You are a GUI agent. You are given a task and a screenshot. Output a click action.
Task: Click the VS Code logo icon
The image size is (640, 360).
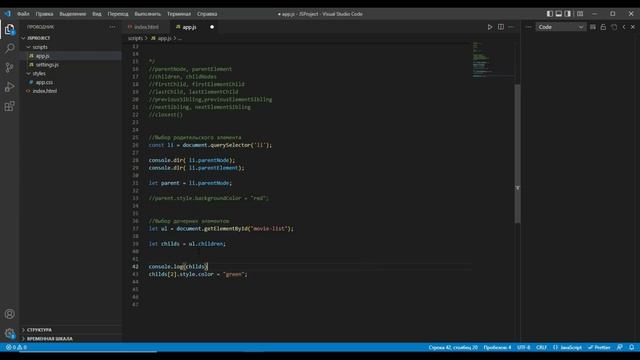pos(7,13)
